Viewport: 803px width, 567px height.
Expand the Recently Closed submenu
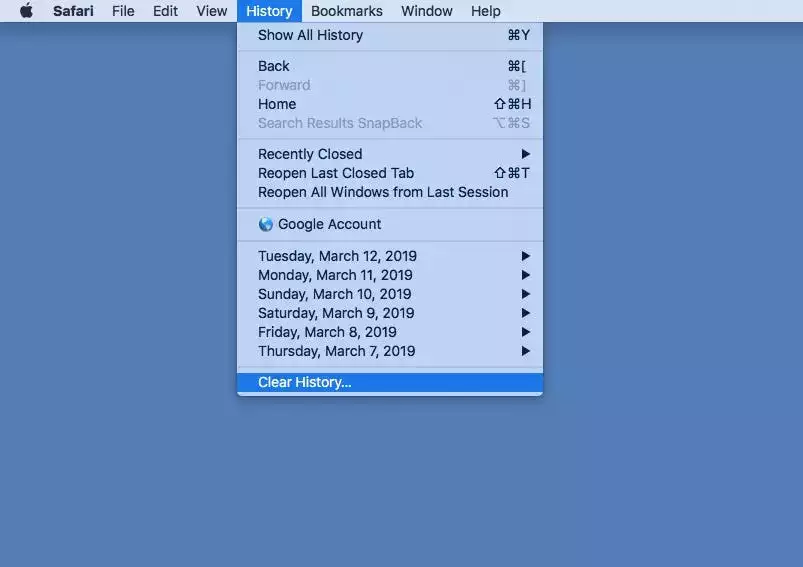click(390, 154)
